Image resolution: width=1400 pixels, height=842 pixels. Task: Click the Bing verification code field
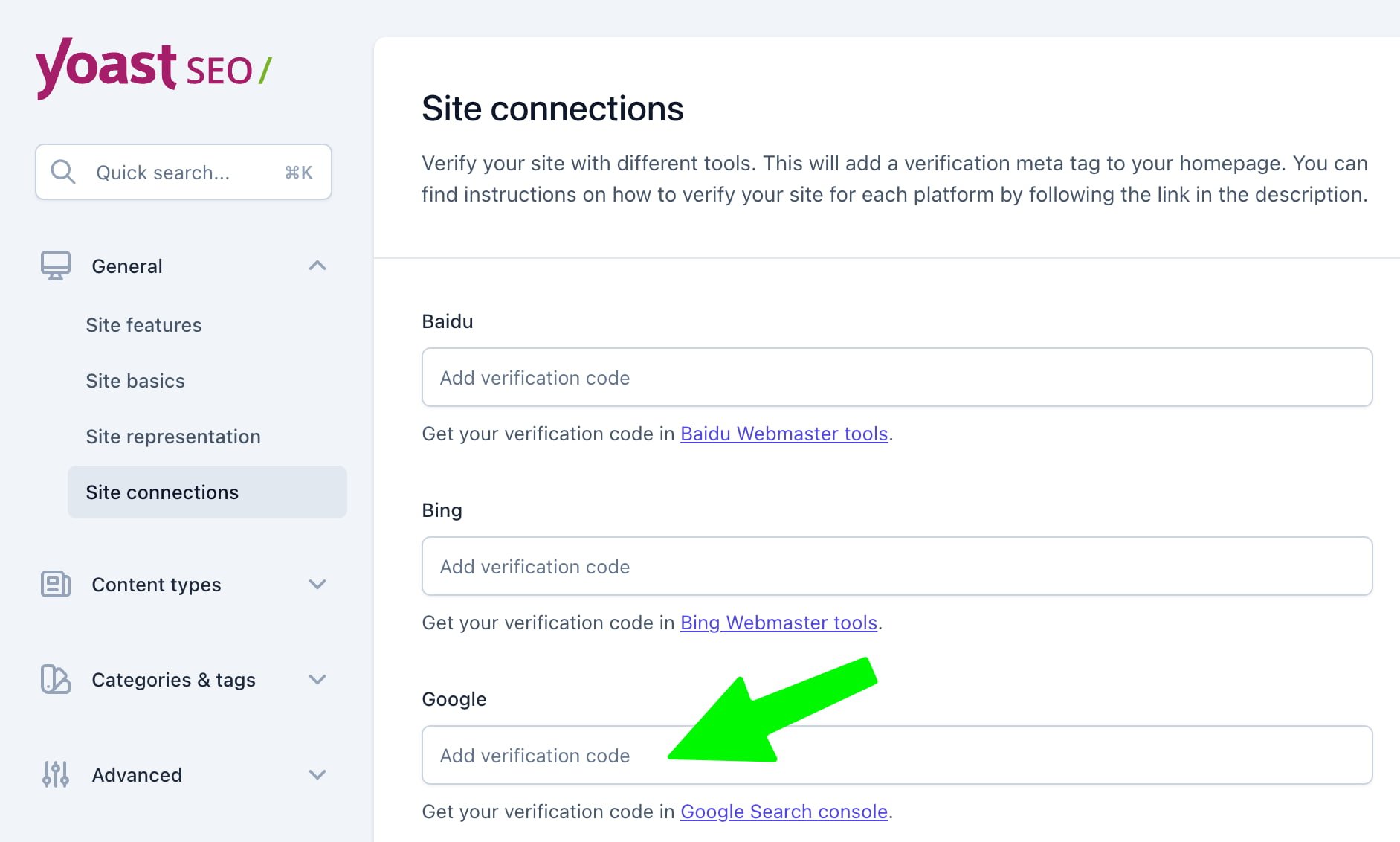897,566
